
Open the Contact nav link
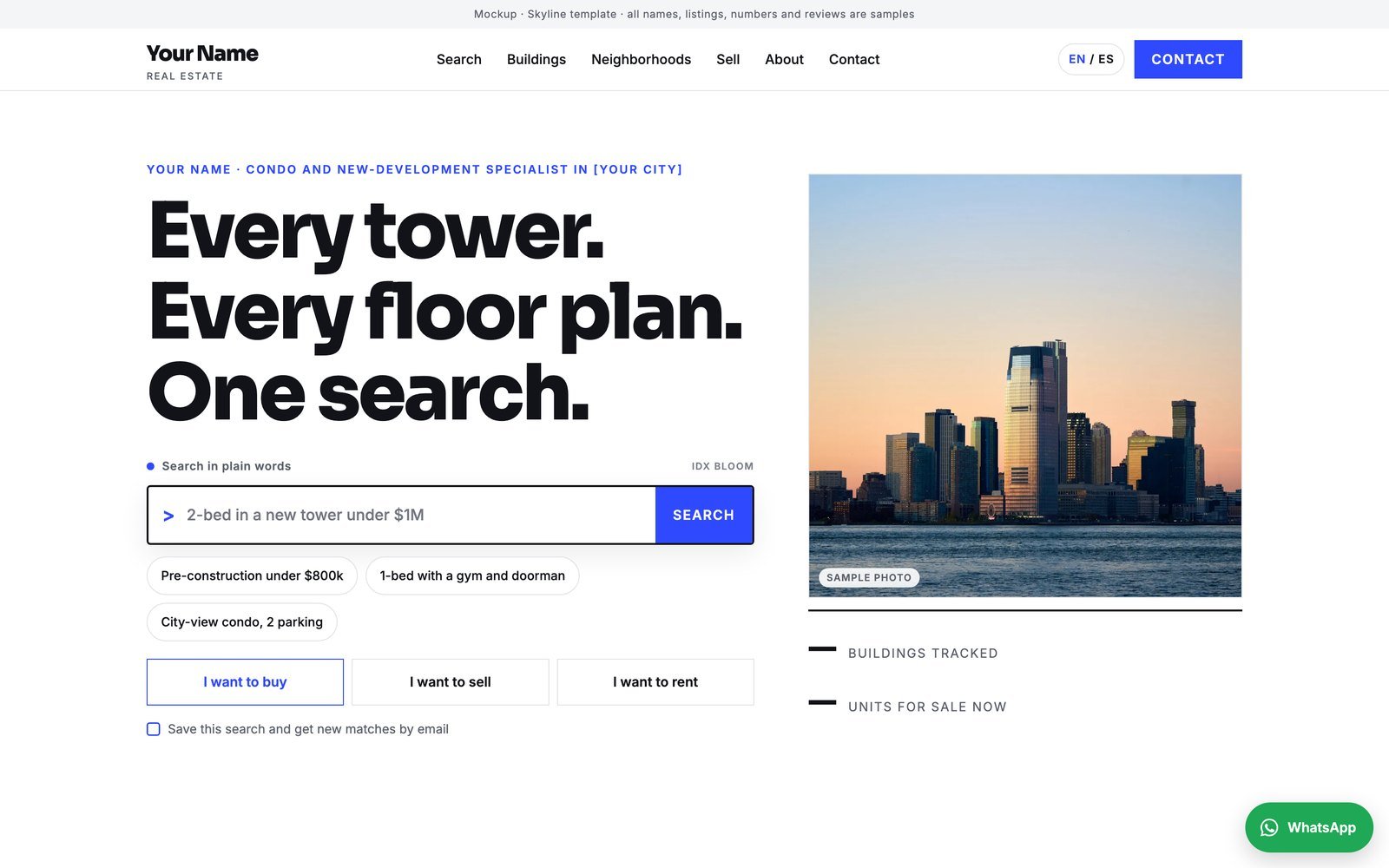854,59
